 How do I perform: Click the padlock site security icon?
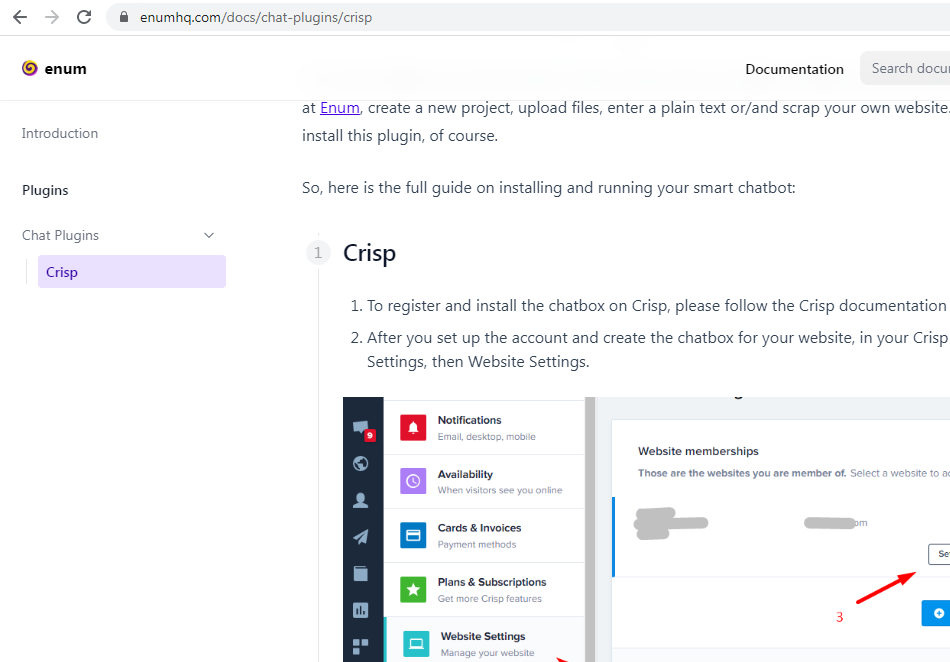[124, 17]
